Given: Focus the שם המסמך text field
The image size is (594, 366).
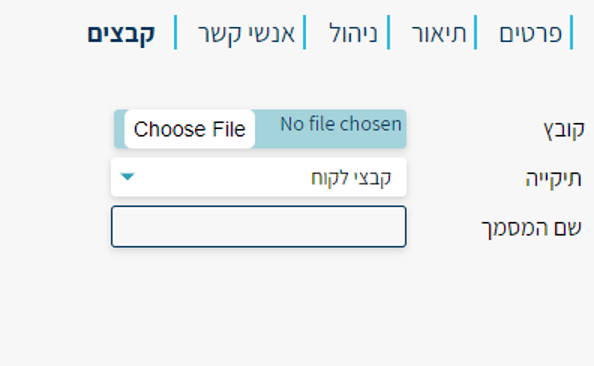Looking at the screenshot, I should (259, 227).
